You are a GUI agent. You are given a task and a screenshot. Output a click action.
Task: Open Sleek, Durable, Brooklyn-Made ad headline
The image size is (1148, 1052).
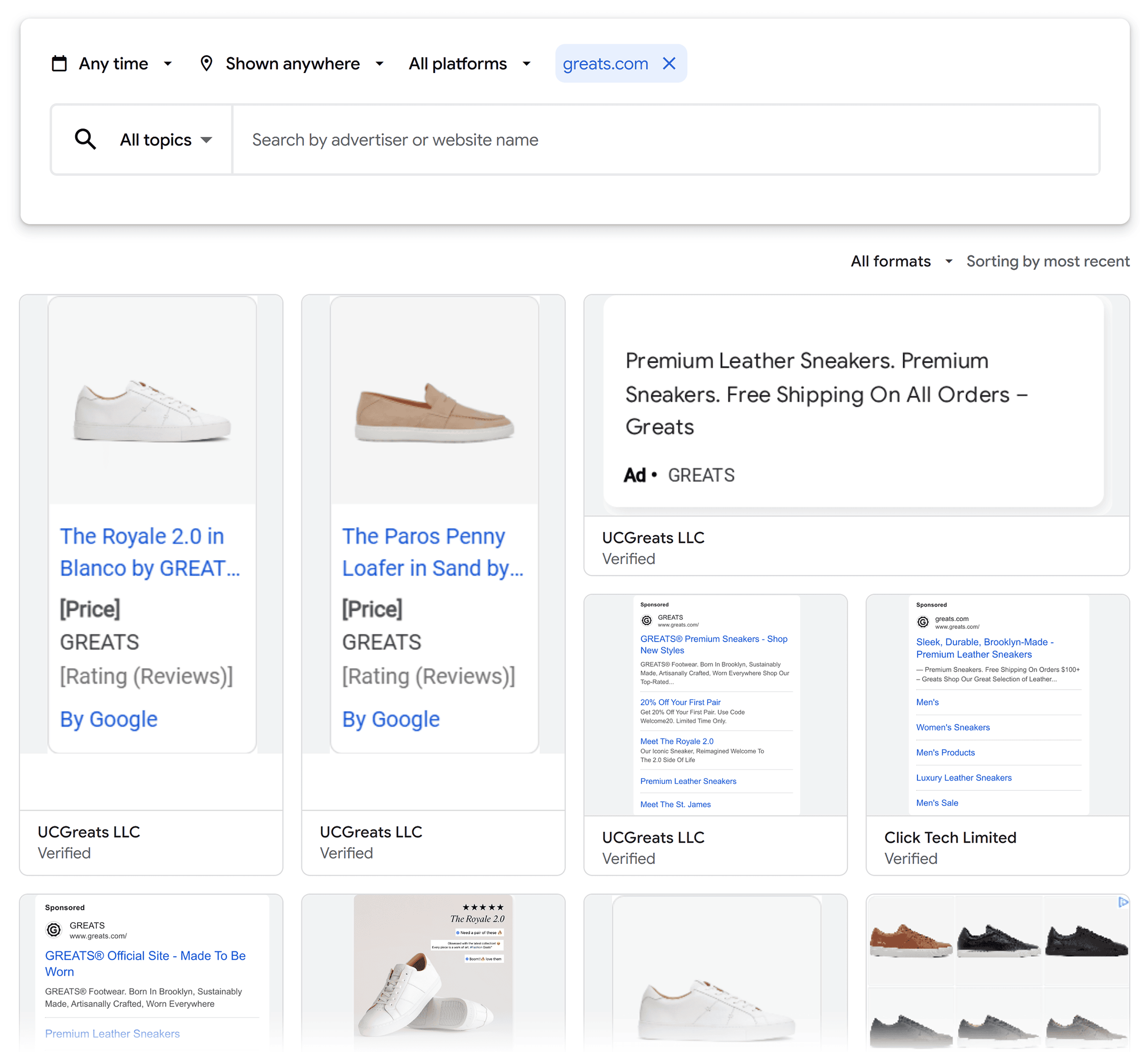click(985, 648)
